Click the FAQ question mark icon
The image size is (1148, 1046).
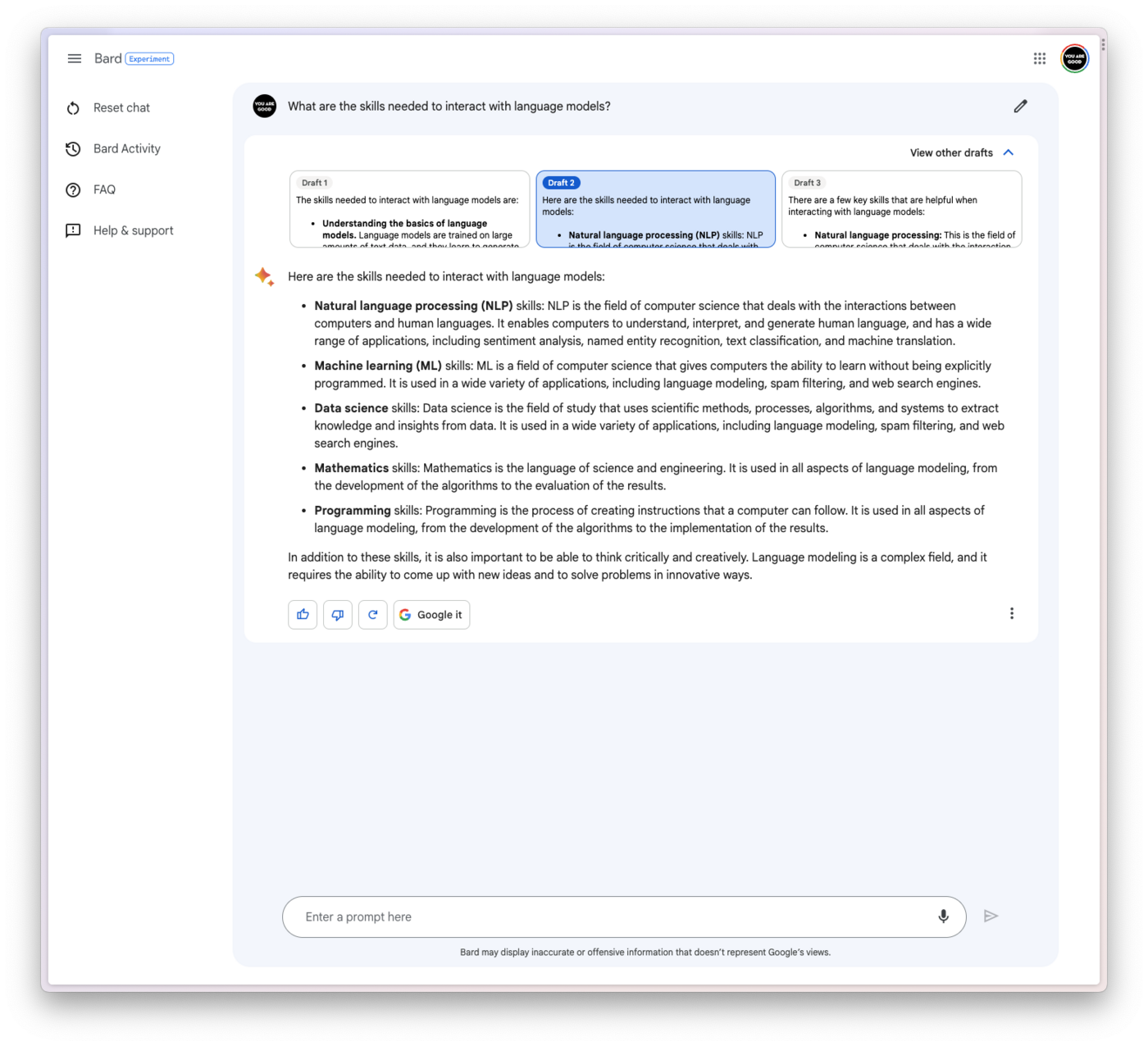73,190
